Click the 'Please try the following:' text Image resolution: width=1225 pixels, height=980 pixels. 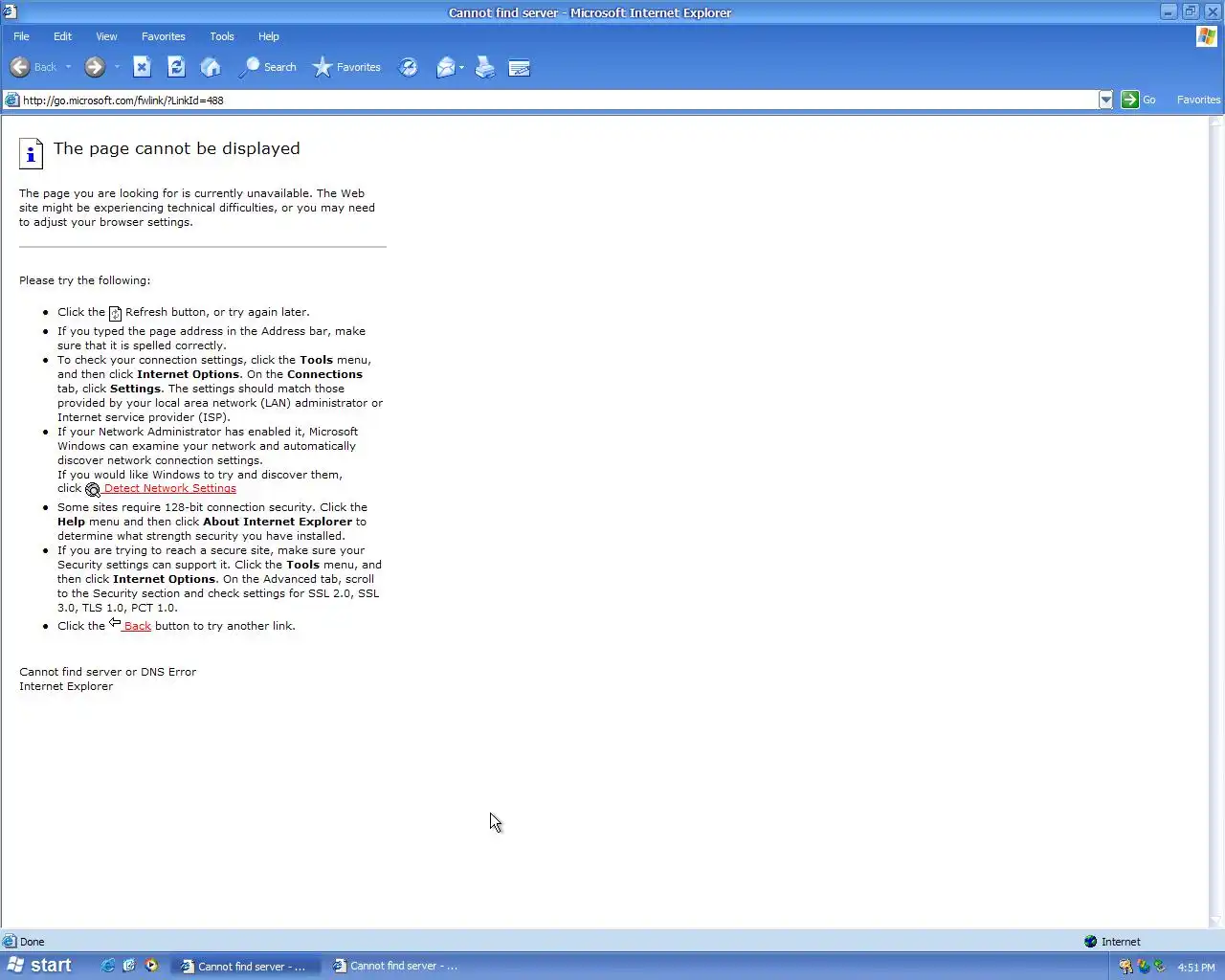coord(84,280)
